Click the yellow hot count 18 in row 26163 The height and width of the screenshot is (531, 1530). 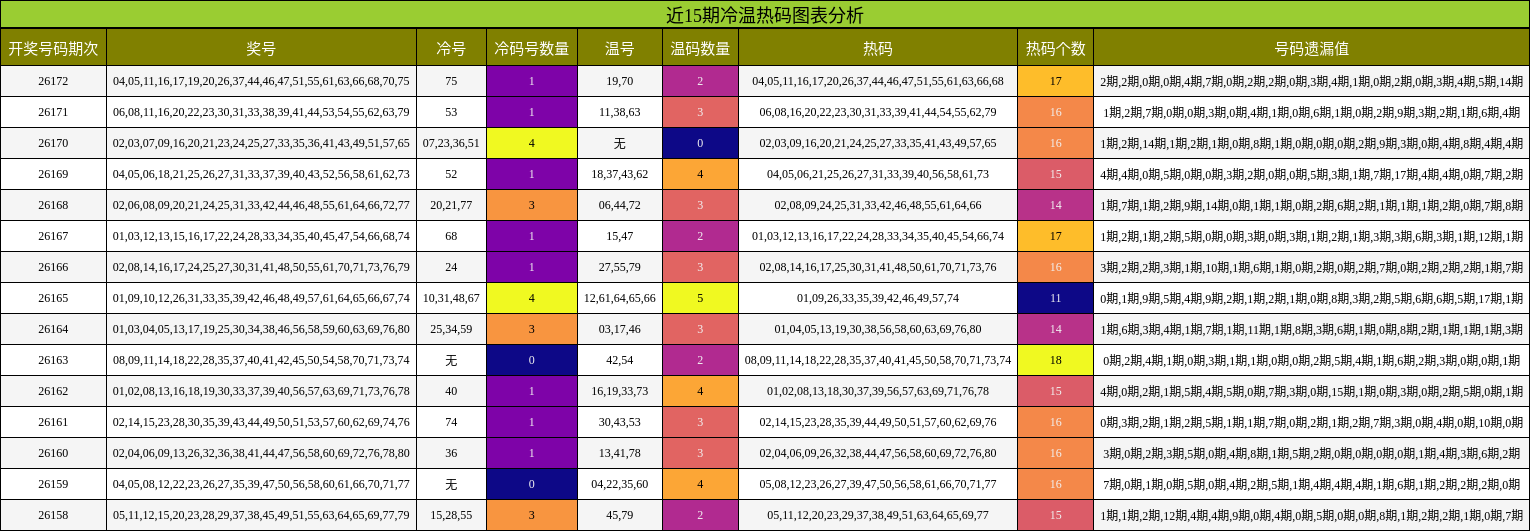click(x=1055, y=360)
